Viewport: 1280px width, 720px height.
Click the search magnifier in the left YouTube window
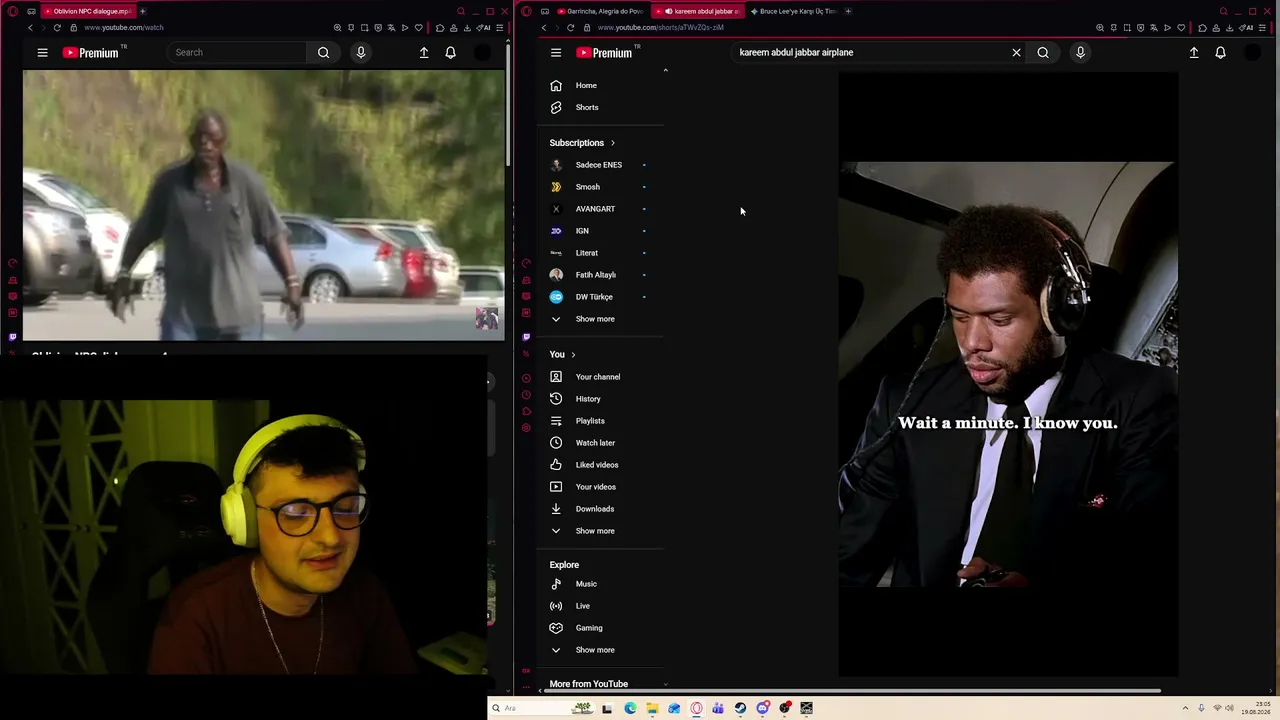pos(323,52)
